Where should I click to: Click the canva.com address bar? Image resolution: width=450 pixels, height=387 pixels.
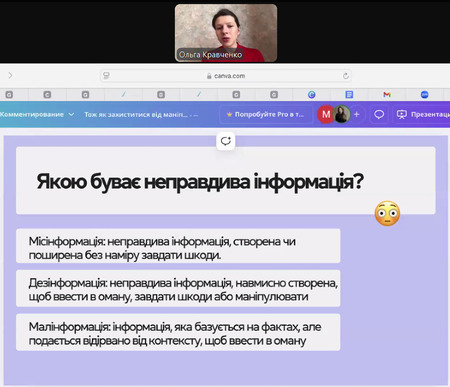(226, 76)
